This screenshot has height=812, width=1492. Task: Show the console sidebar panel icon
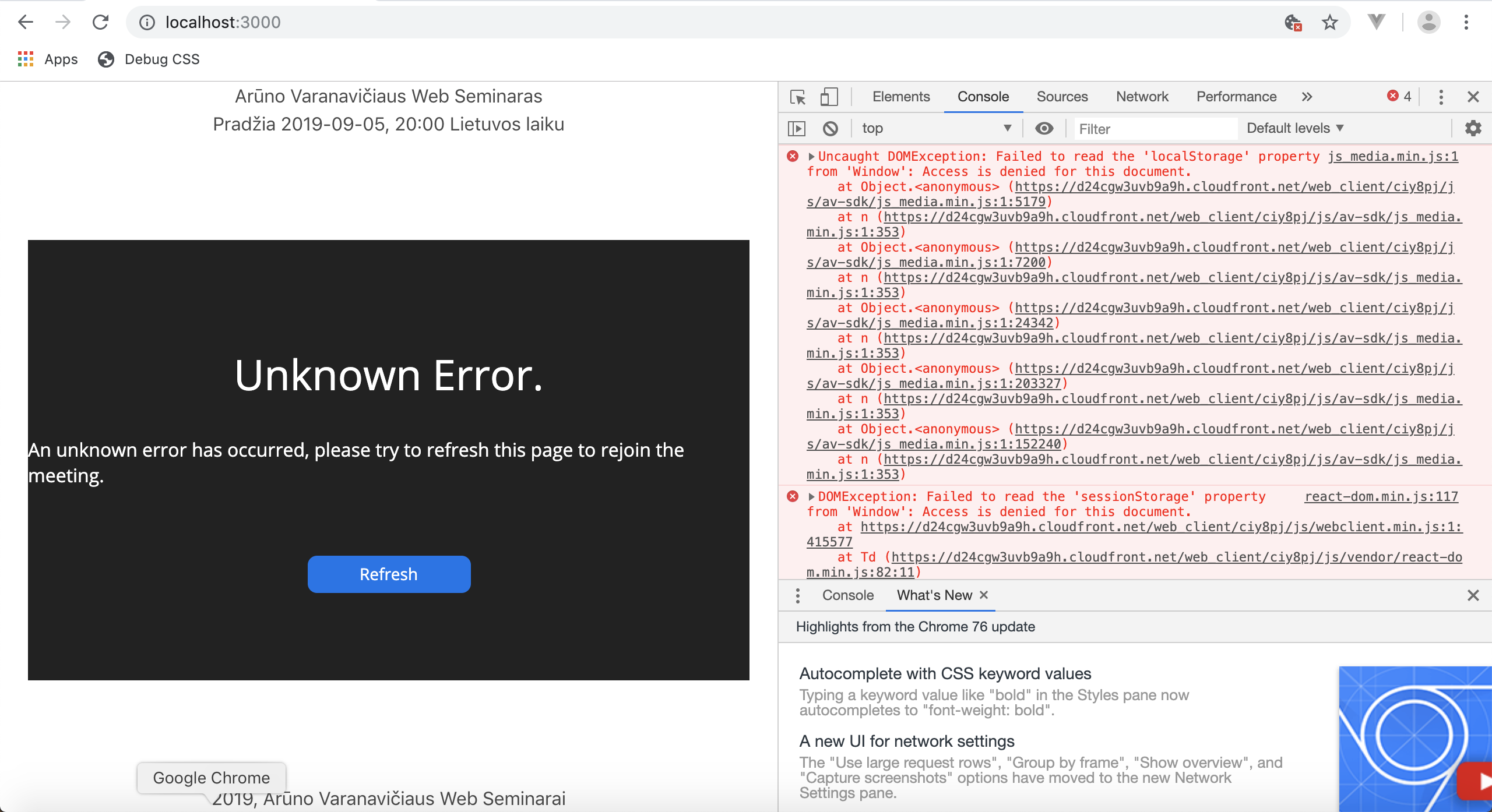(796, 128)
